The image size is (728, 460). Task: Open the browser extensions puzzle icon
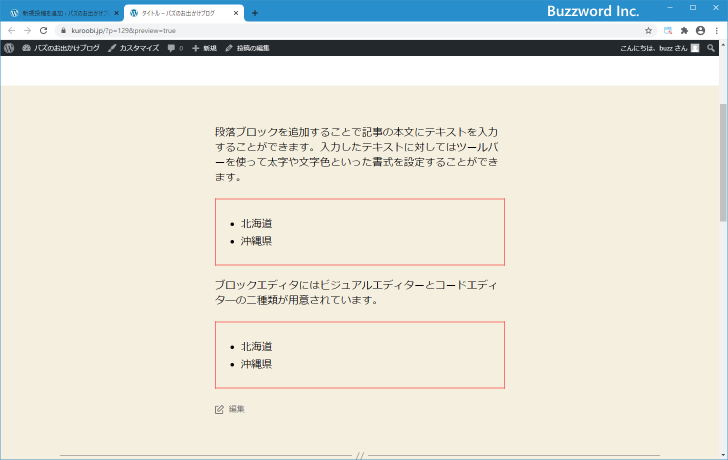(x=684, y=31)
